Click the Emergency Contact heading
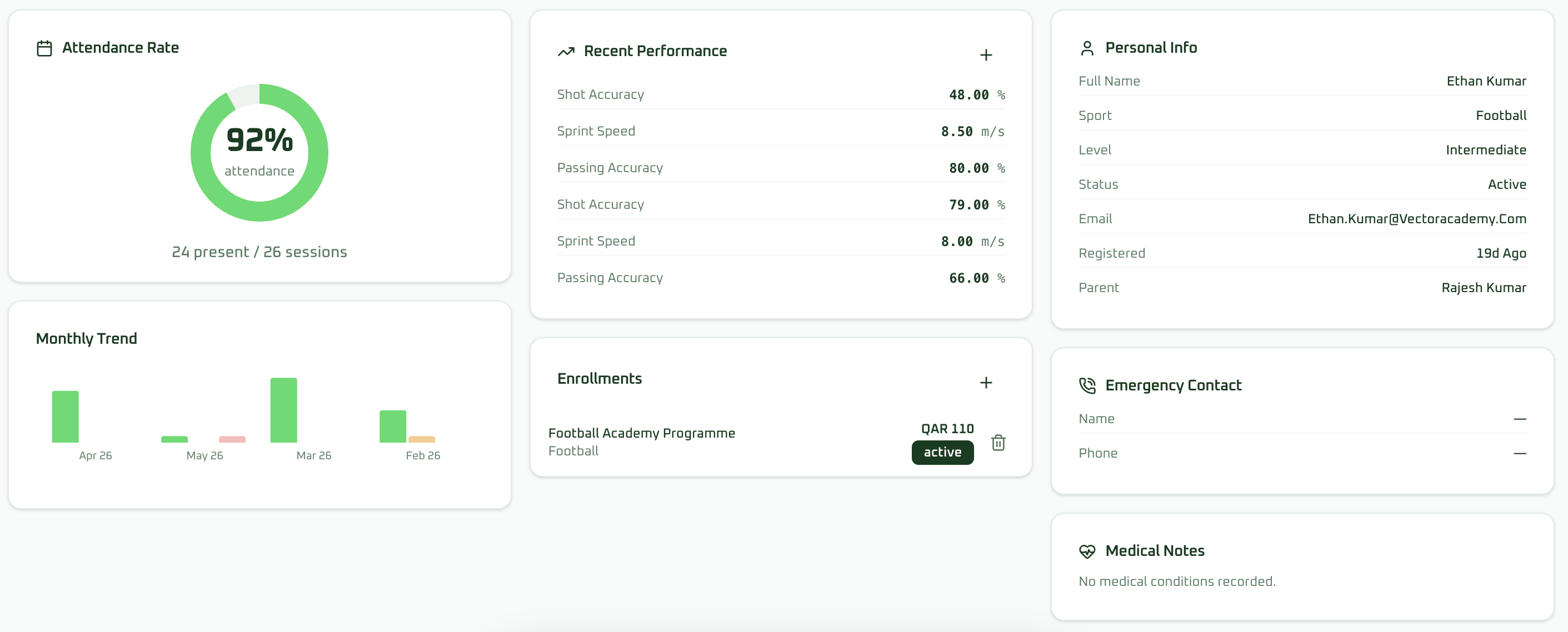The image size is (1568, 632). [x=1173, y=385]
